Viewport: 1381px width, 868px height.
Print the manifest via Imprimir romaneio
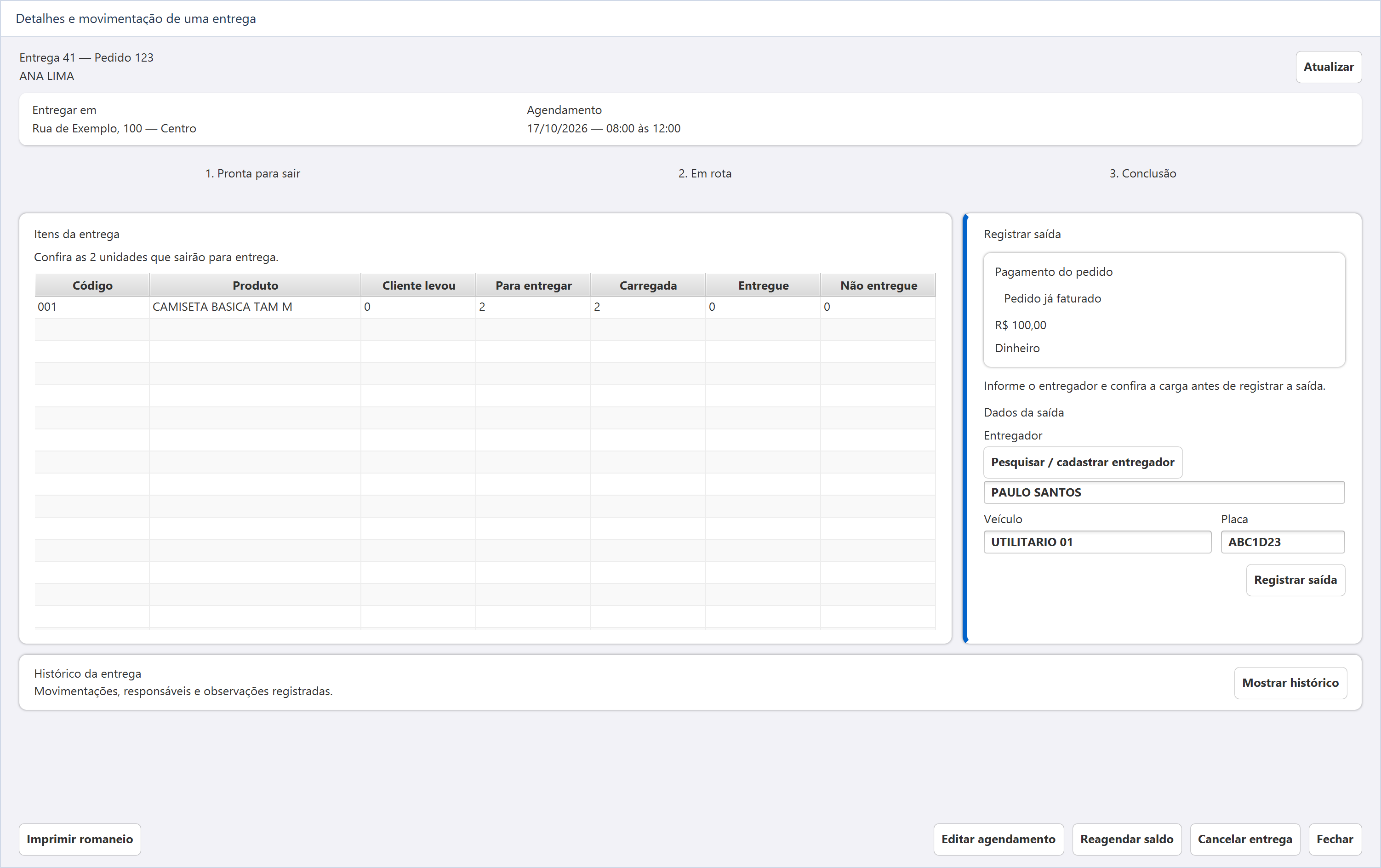tap(80, 839)
